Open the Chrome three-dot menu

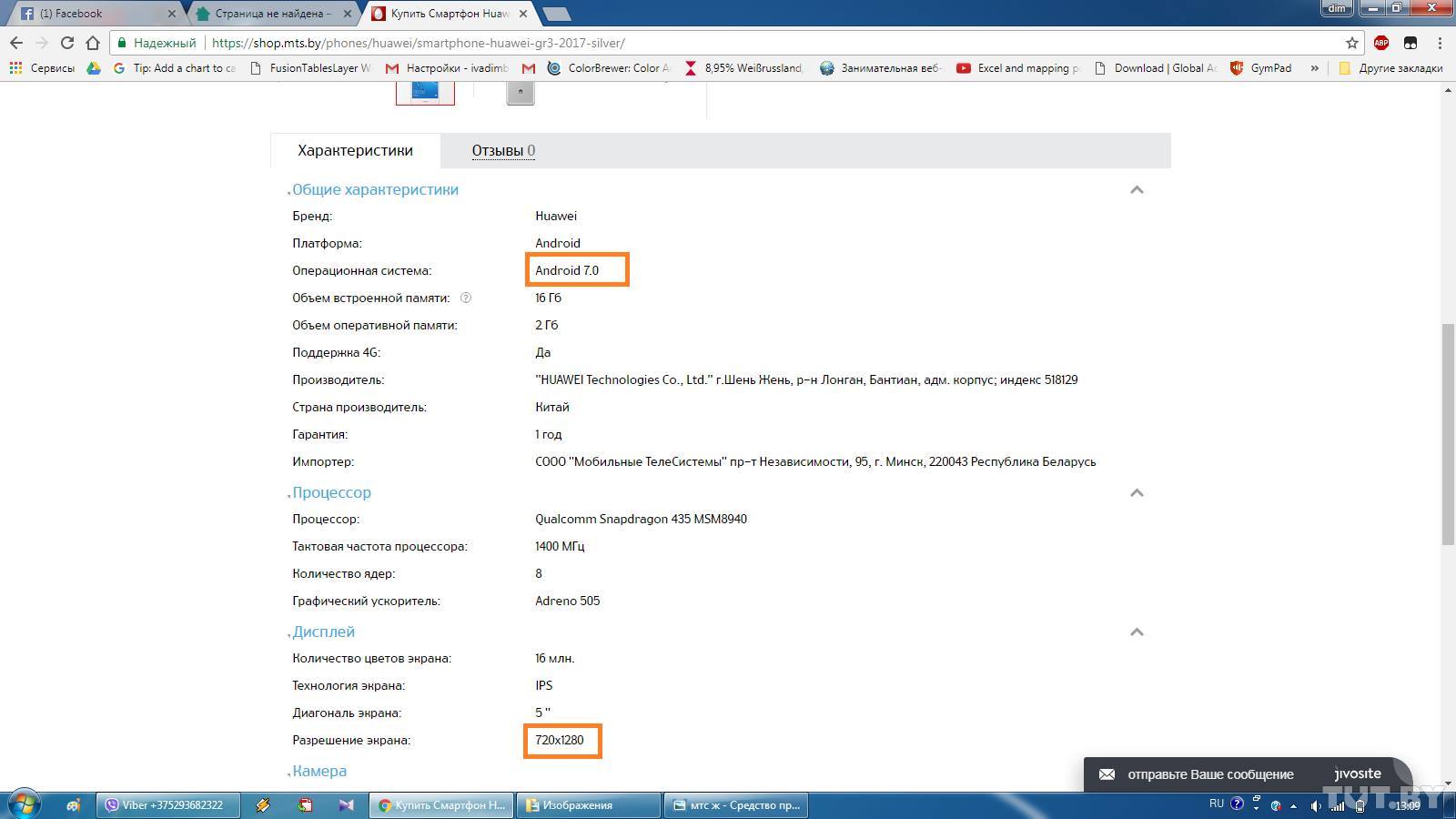click(x=1440, y=43)
